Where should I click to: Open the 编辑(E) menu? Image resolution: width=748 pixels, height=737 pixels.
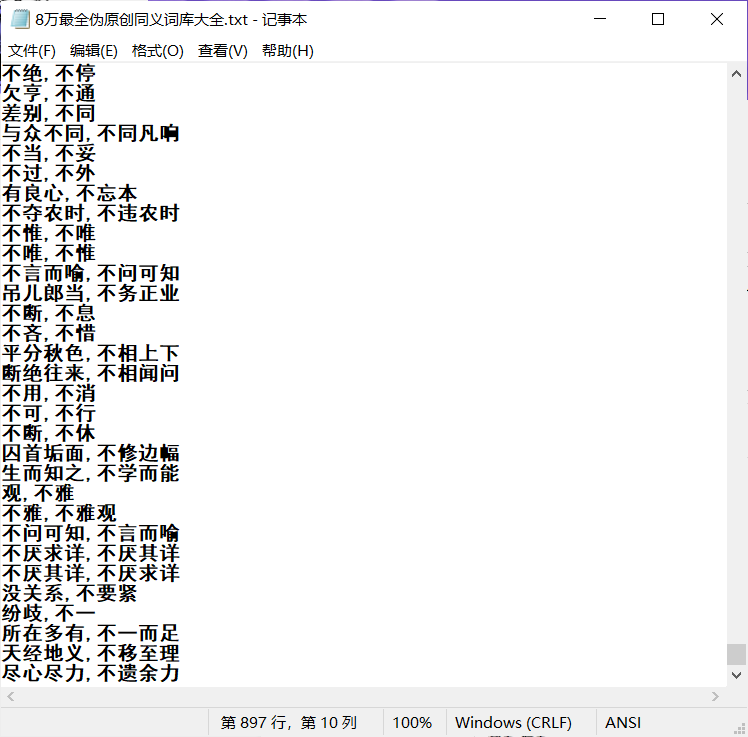point(93,51)
